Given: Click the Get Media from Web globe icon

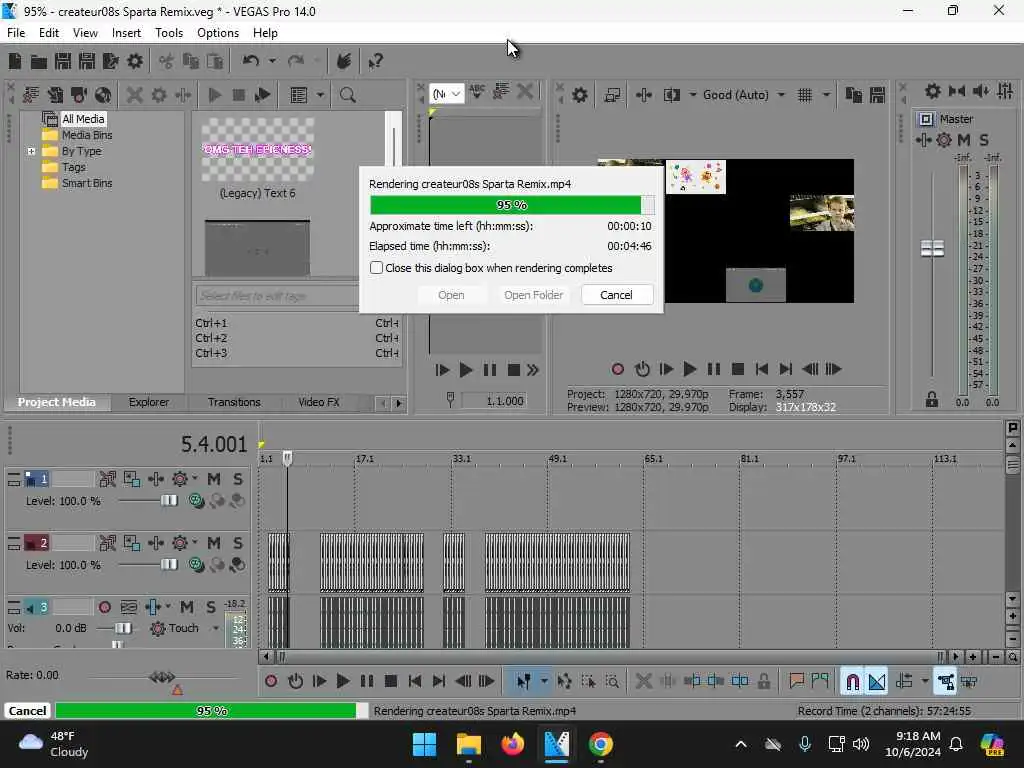Looking at the screenshot, I should click(x=103, y=95).
